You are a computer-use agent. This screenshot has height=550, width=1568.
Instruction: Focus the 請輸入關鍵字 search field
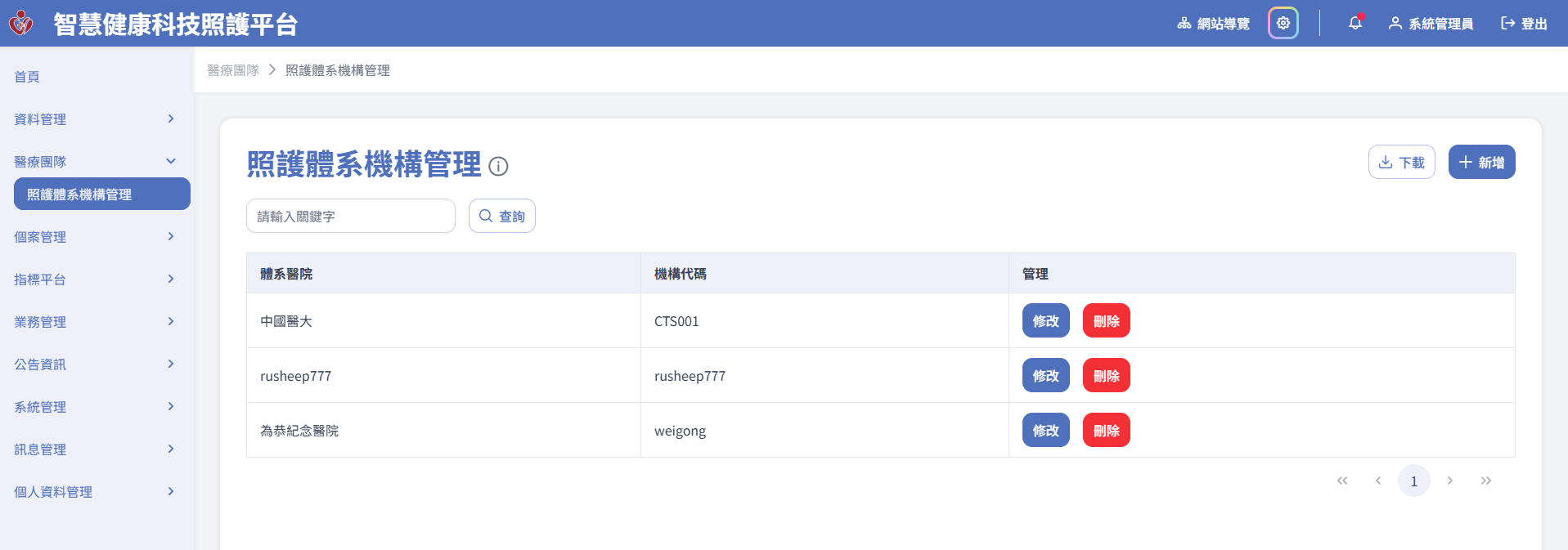click(350, 217)
